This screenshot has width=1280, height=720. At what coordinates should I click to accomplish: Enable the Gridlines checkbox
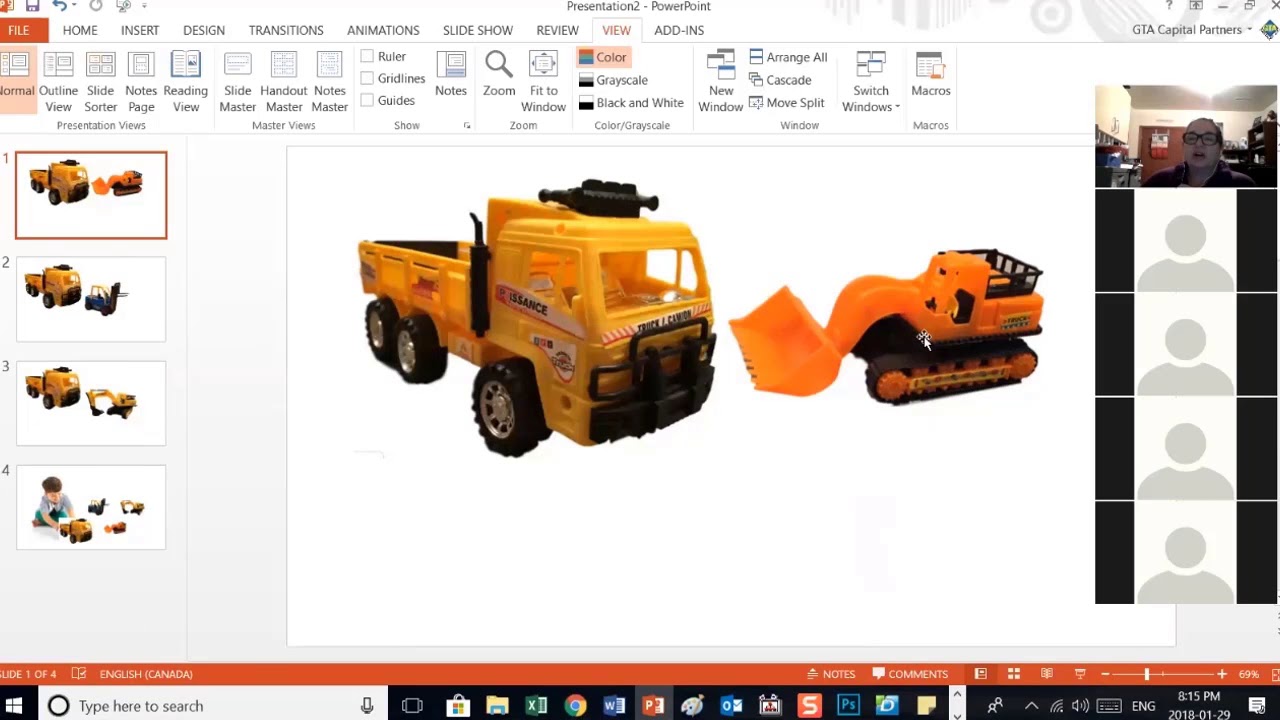coord(367,79)
